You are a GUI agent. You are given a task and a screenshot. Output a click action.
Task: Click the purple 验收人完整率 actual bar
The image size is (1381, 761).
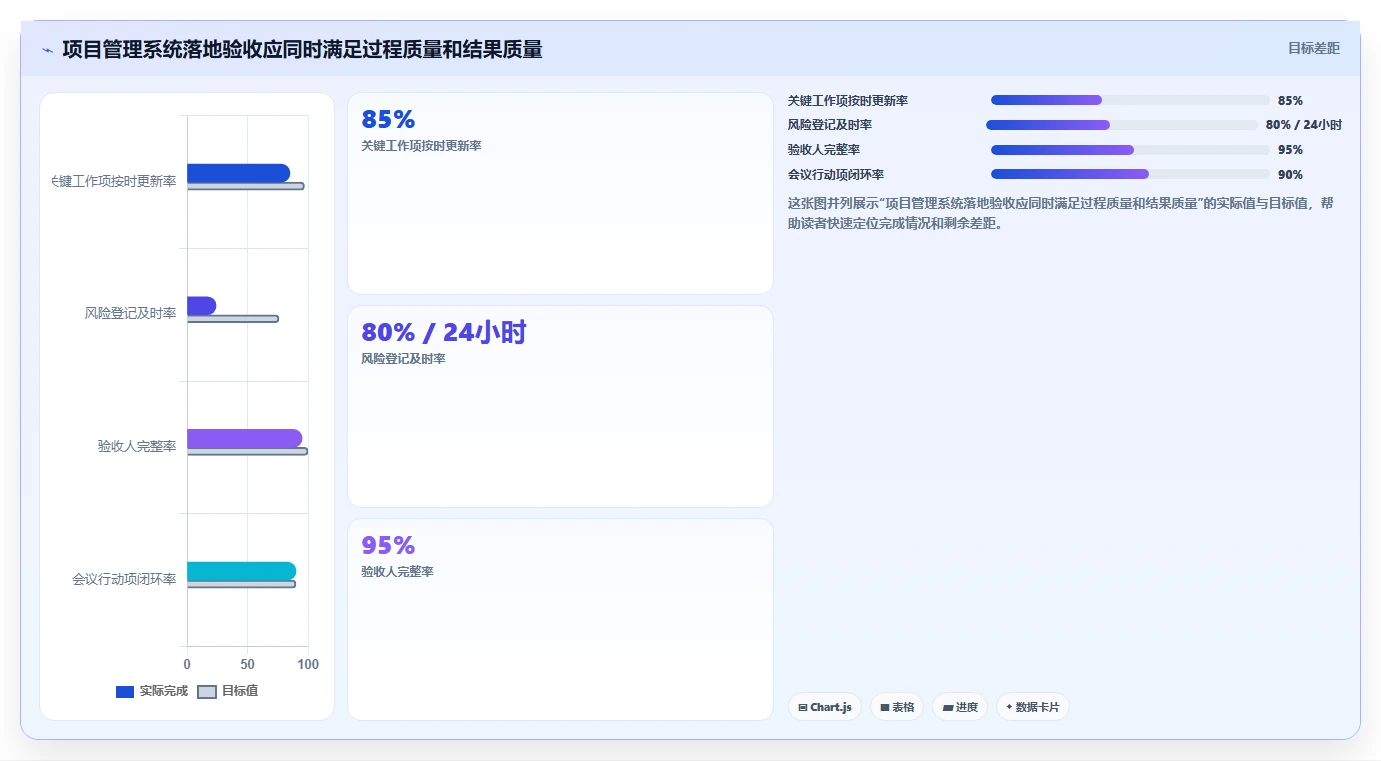(244, 438)
